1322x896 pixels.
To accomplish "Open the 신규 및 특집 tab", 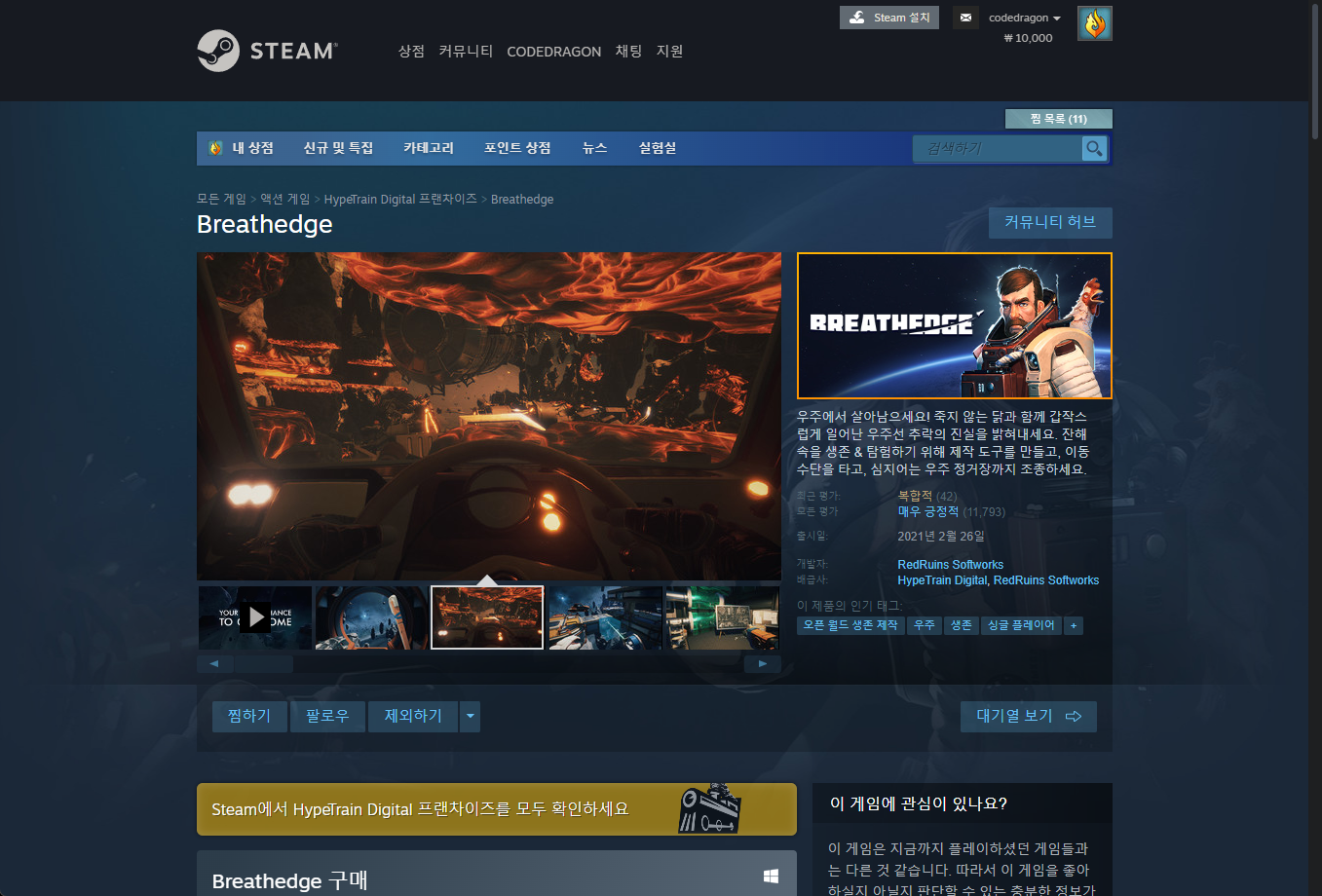I will [338, 148].
